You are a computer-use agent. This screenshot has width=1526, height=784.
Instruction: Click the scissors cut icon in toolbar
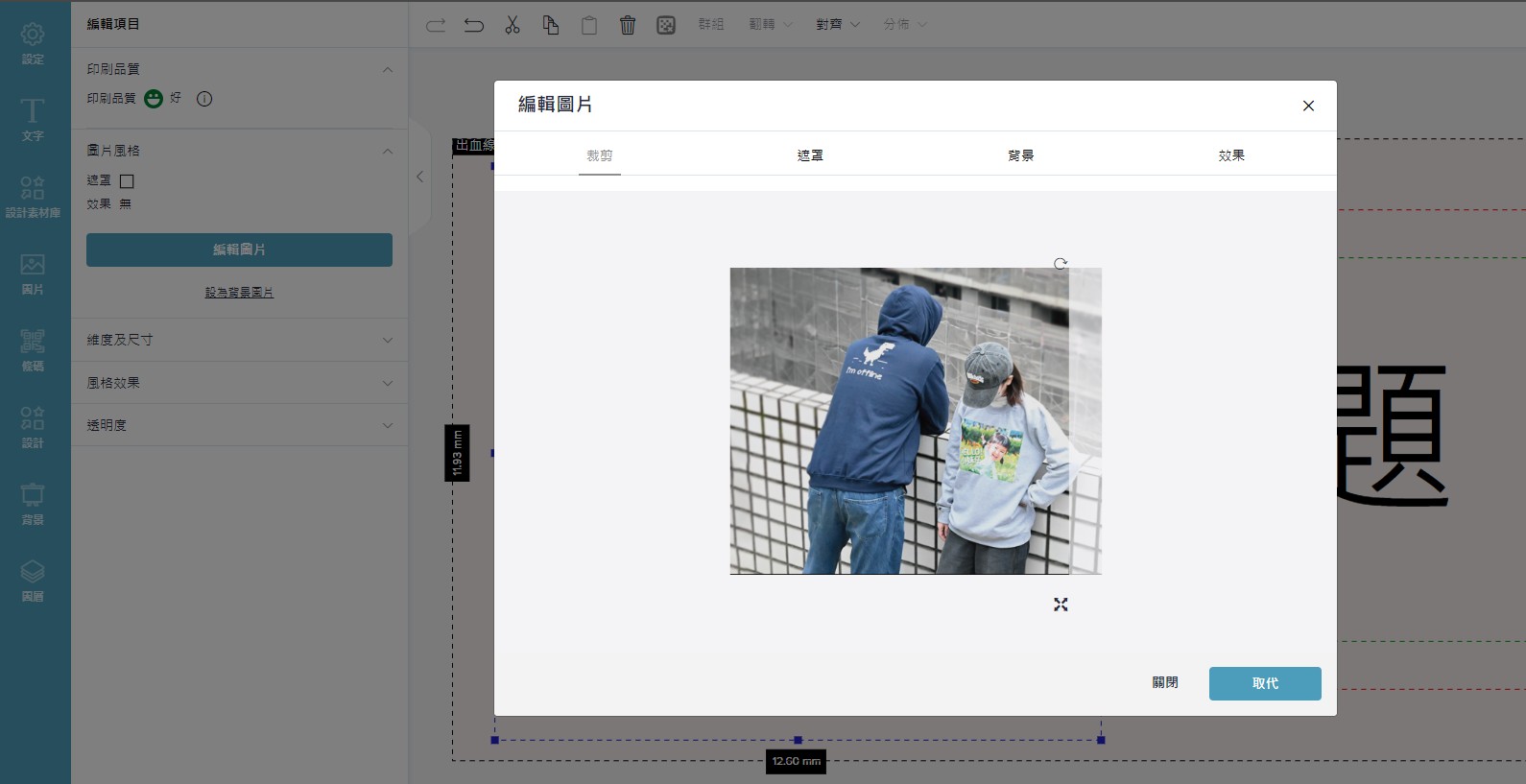coord(513,25)
